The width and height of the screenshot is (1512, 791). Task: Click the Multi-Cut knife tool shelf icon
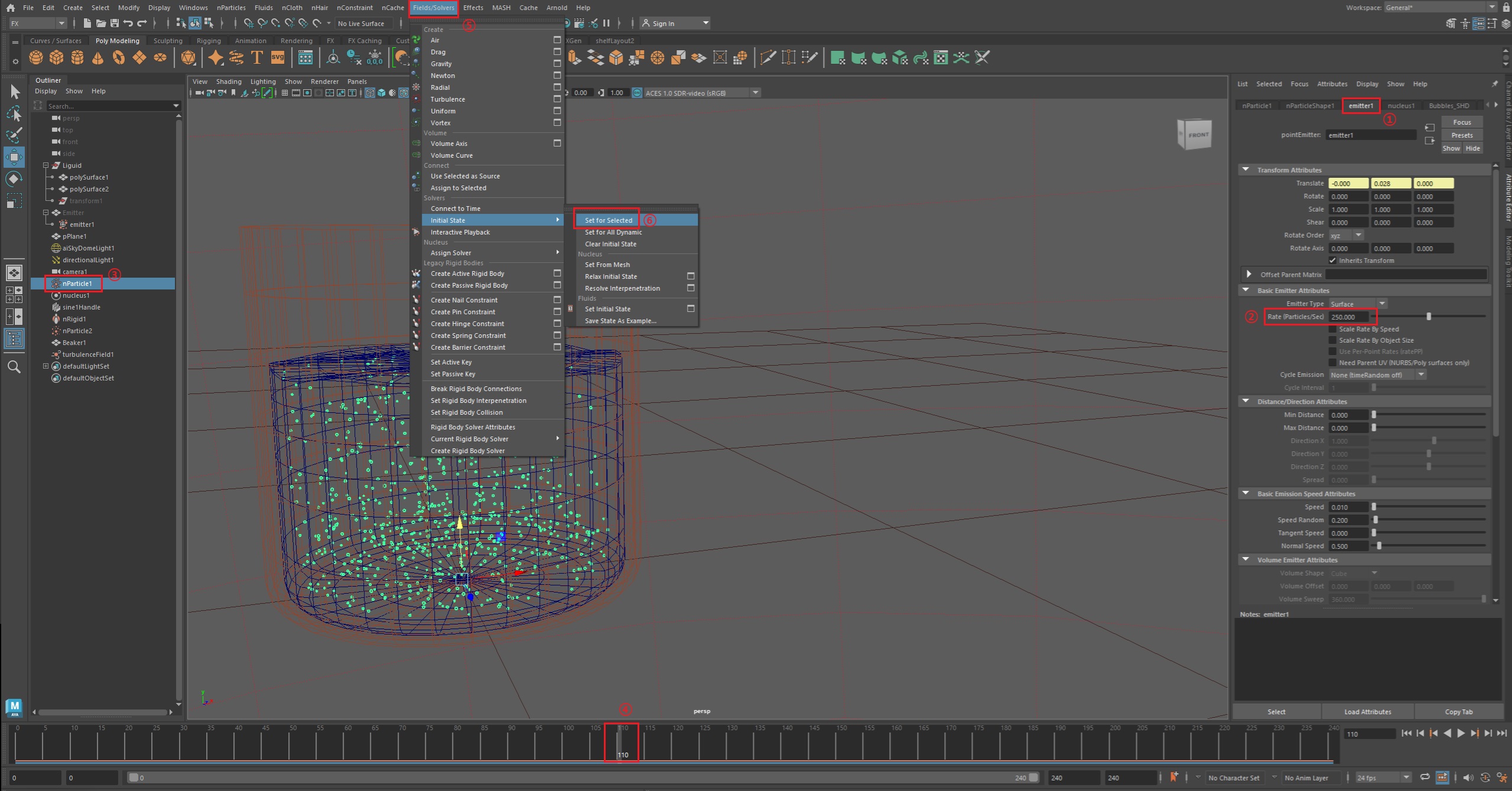pyautogui.click(x=768, y=57)
